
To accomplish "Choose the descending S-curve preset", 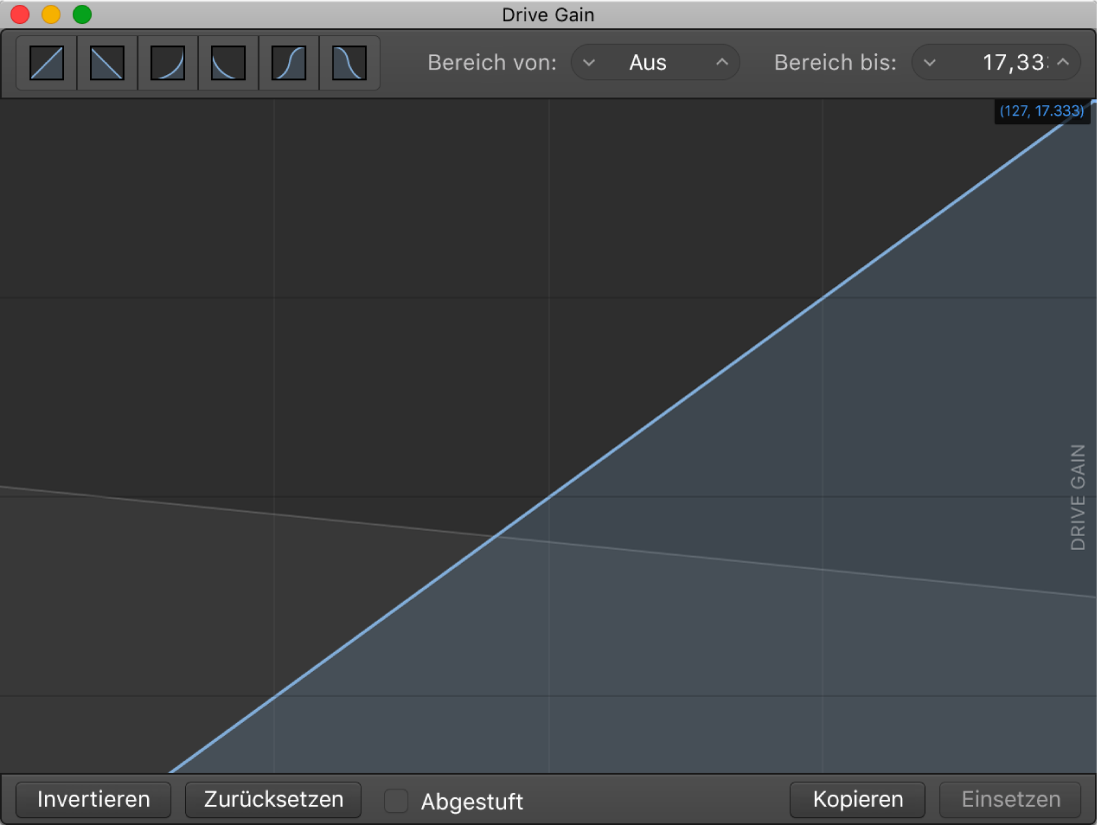I will click(x=350, y=62).
